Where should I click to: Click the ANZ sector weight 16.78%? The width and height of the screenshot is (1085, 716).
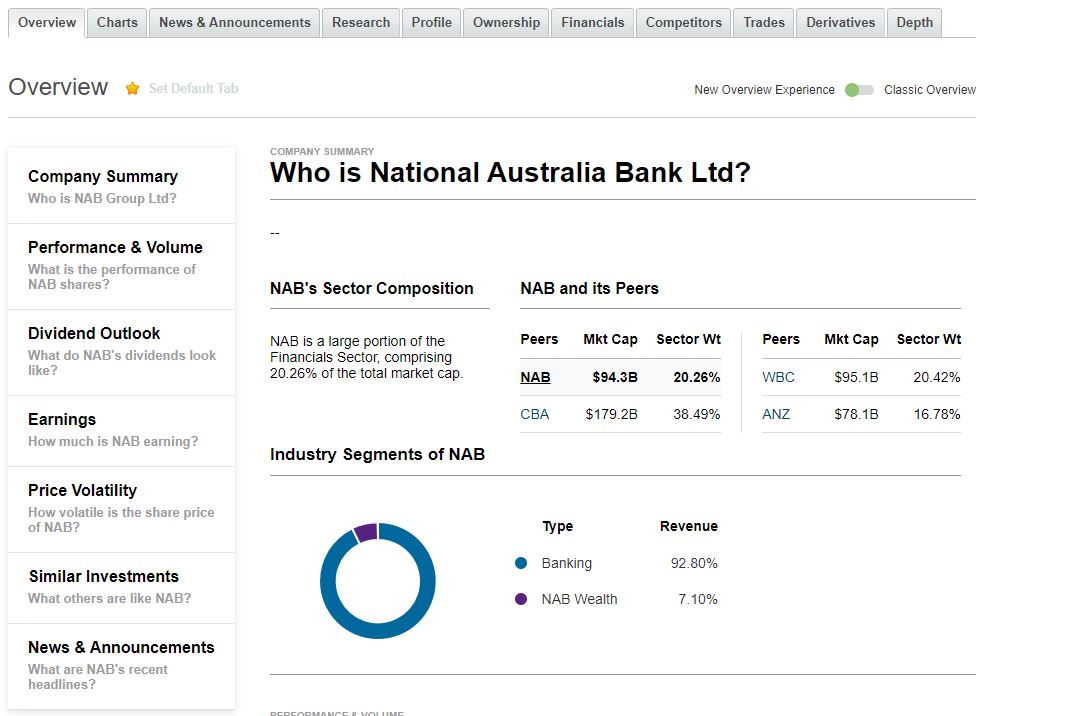(x=937, y=414)
